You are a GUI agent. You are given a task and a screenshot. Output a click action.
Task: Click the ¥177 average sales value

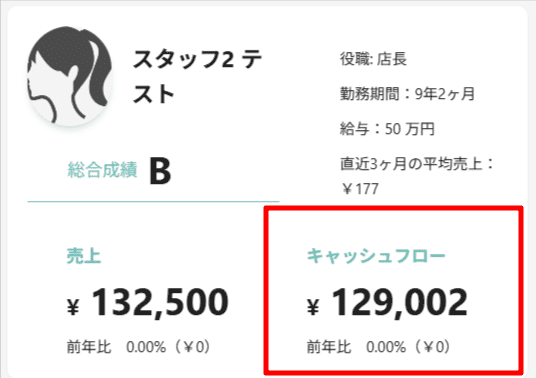tap(360, 189)
